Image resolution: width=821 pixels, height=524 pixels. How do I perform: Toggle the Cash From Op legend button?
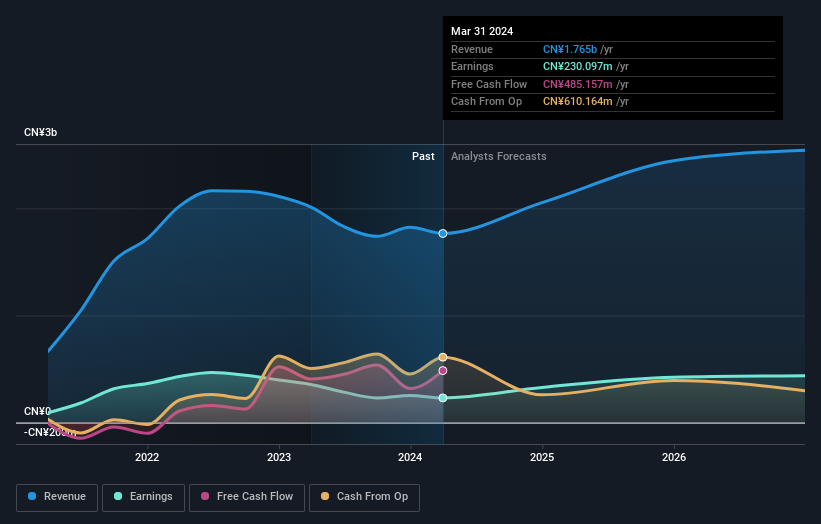coord(364,497)
